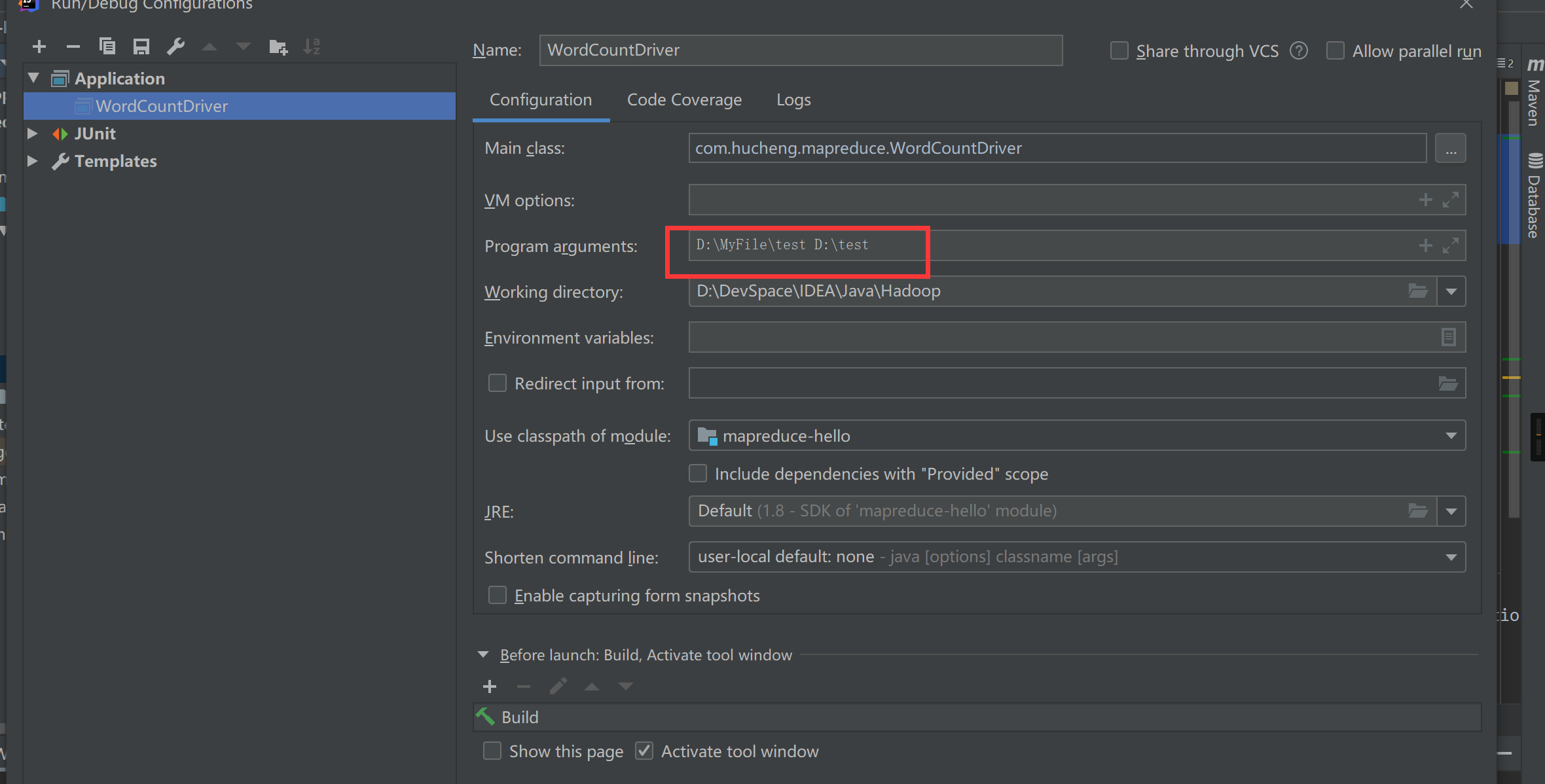
Task: Browse for the working directory folder
Action: pyautogui.click(x=1418, y=291)
